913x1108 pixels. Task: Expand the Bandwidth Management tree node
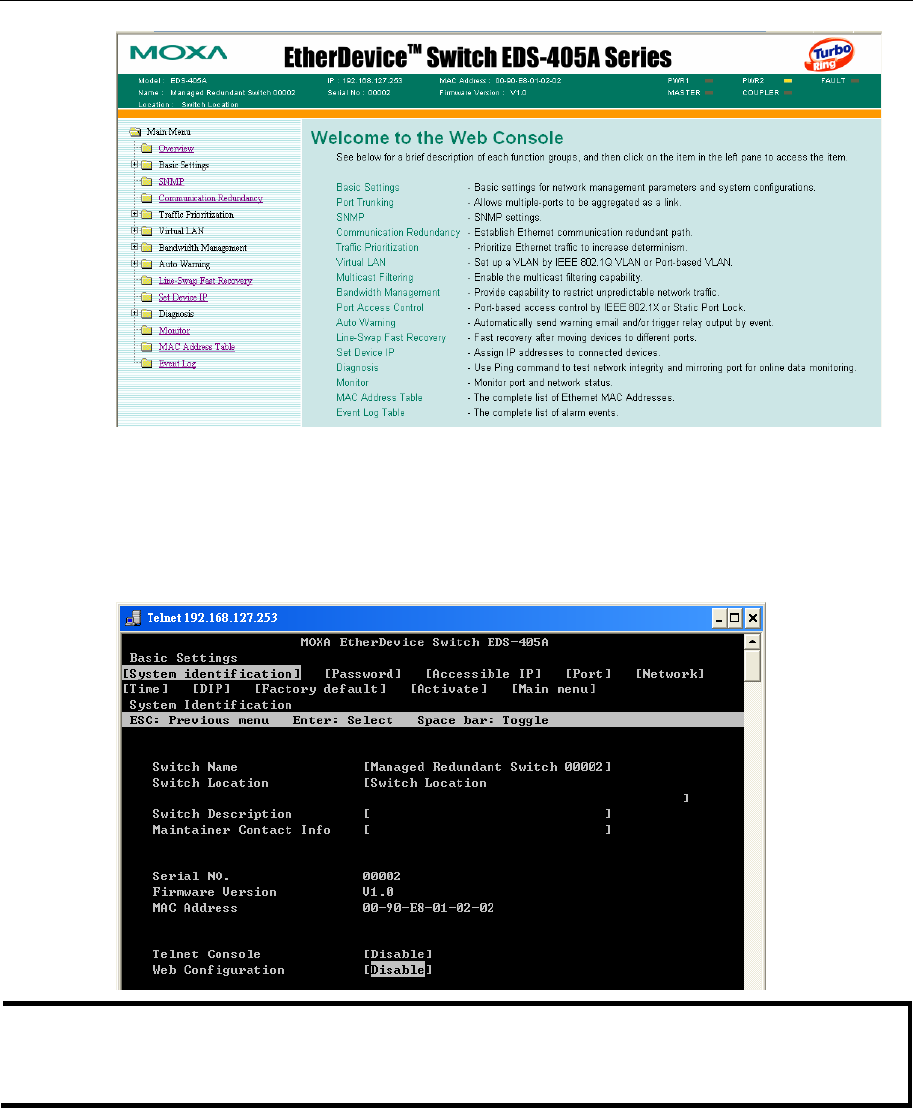click(134, 247)
